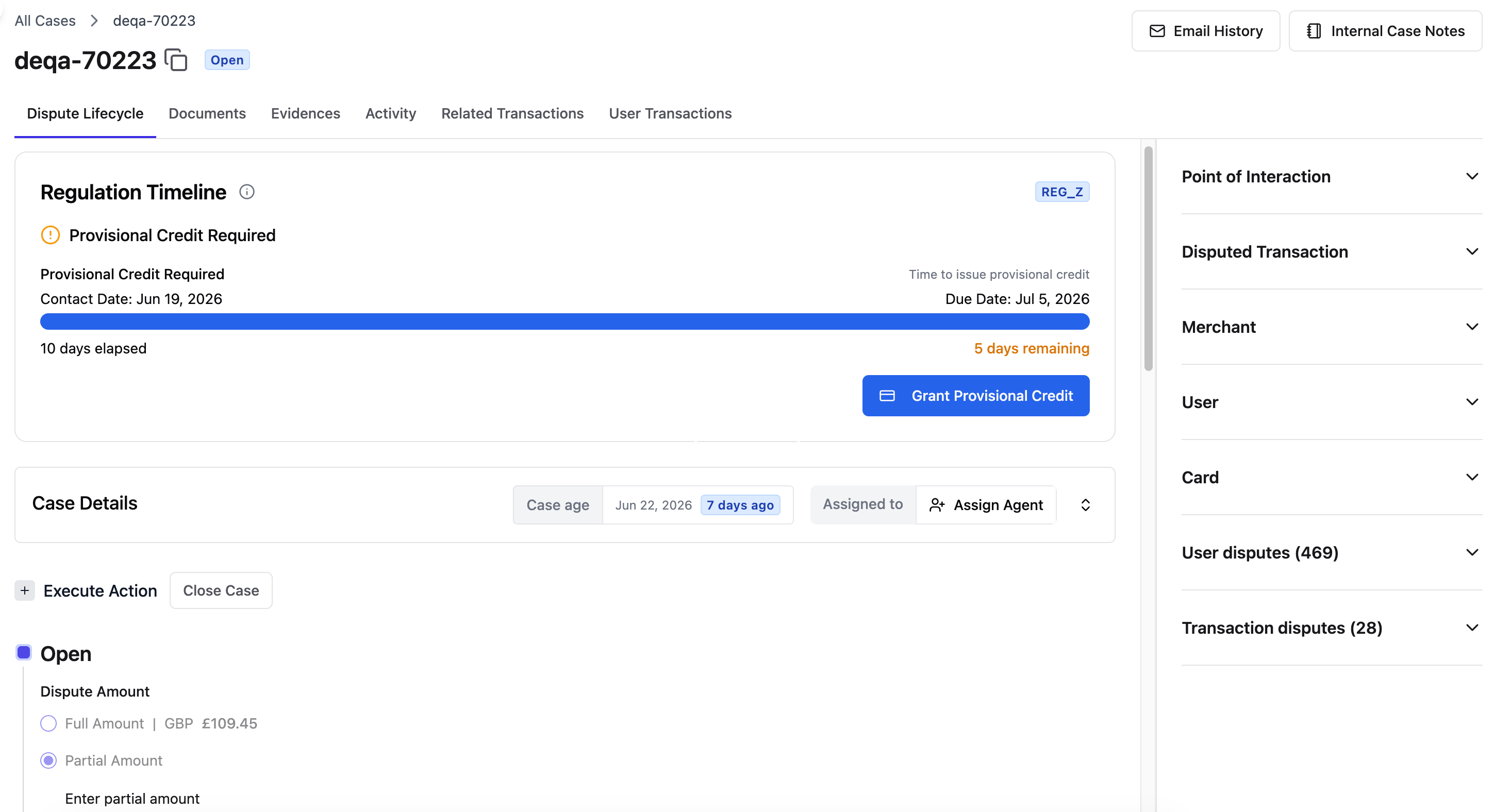This screenshot has height=812, width=1494.
Task: Click the Assign Agent button
Action: (986, 505)
